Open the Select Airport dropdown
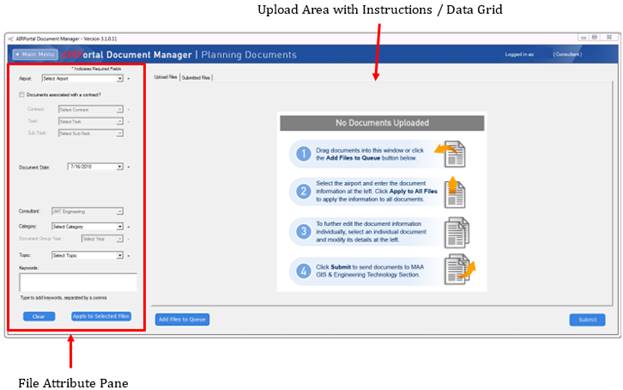This screenshot has height=390, width=623. click(83, 79)
